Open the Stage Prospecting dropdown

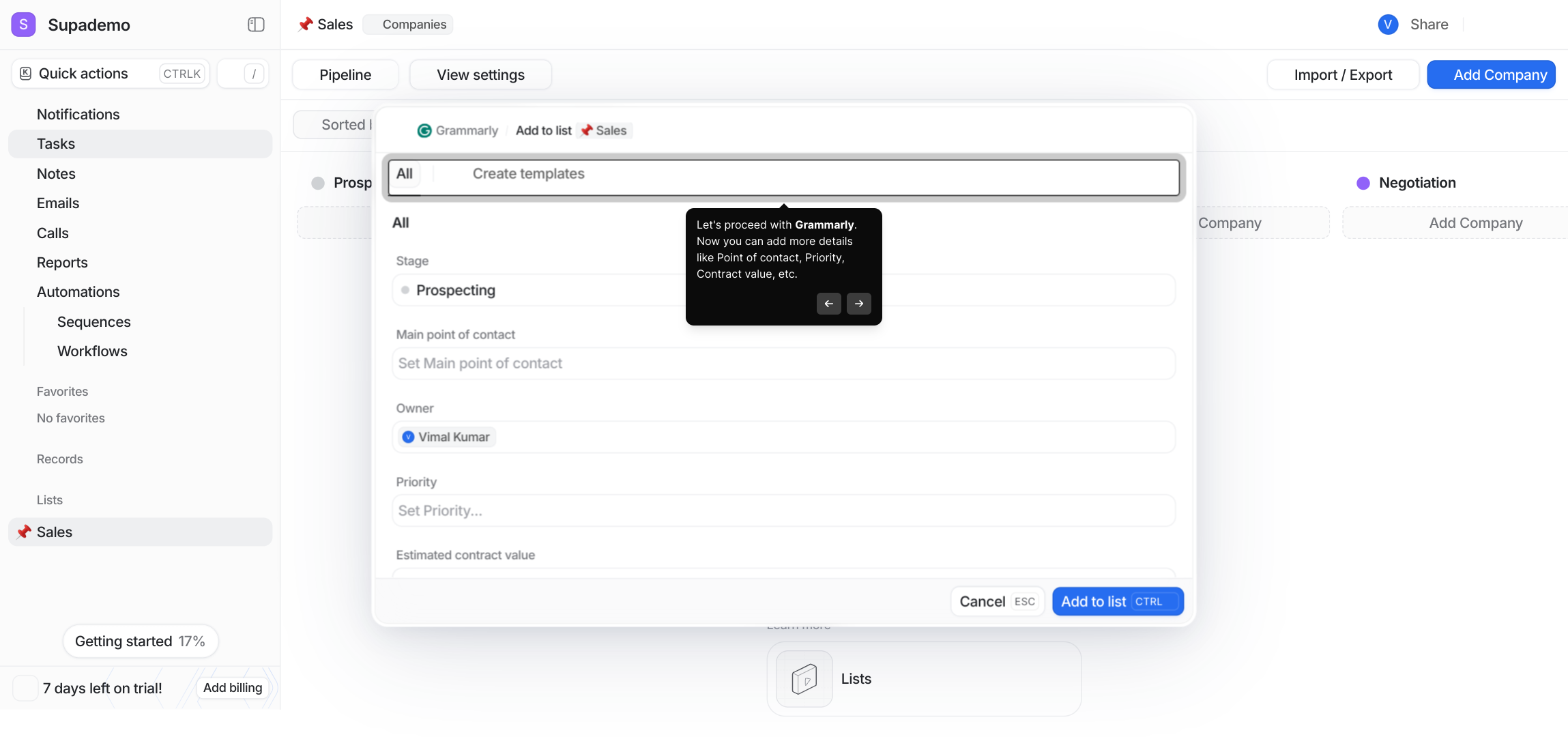(539, 290)
